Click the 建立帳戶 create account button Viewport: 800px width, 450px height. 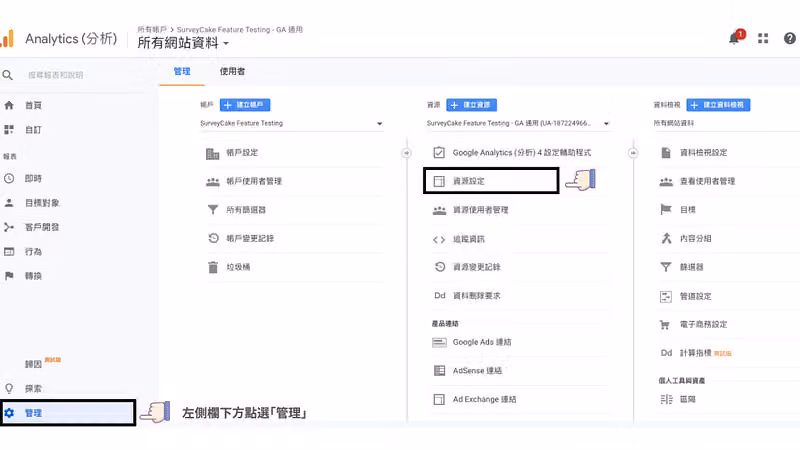tap(245, 105)
